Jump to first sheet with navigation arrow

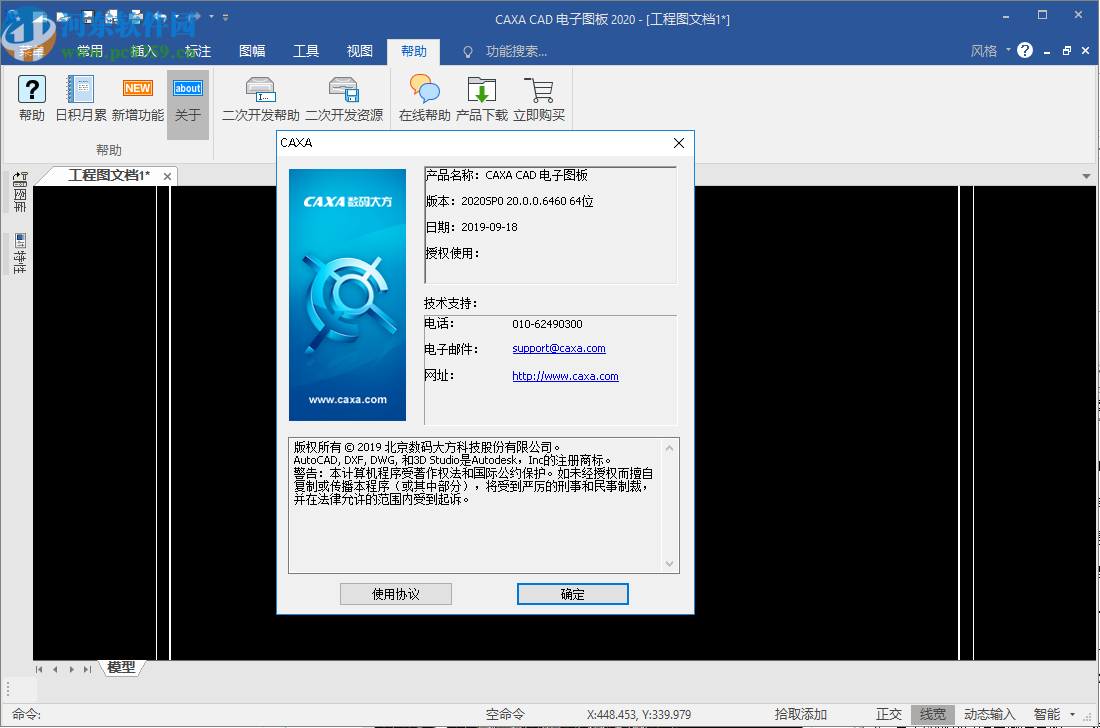[x=39, y=669]
